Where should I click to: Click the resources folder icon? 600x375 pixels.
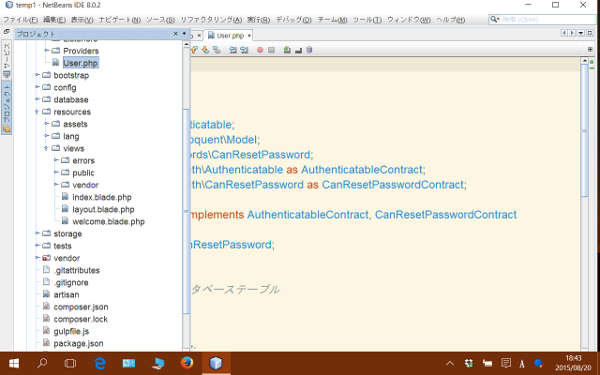click(x=46, y=111)
